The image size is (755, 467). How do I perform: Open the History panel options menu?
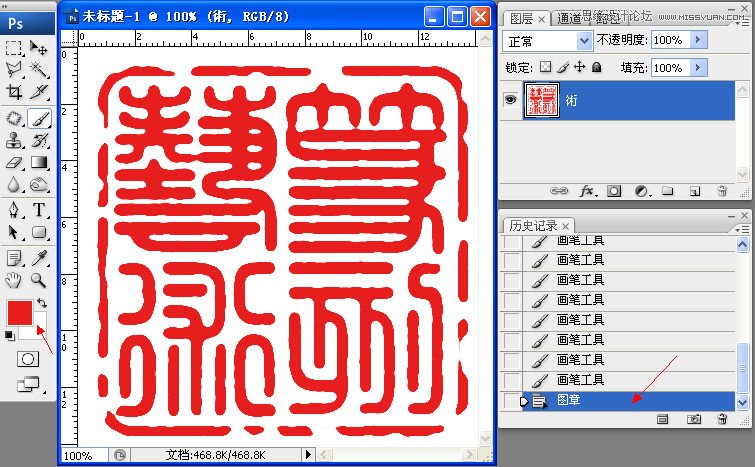[x=743, y=230]
